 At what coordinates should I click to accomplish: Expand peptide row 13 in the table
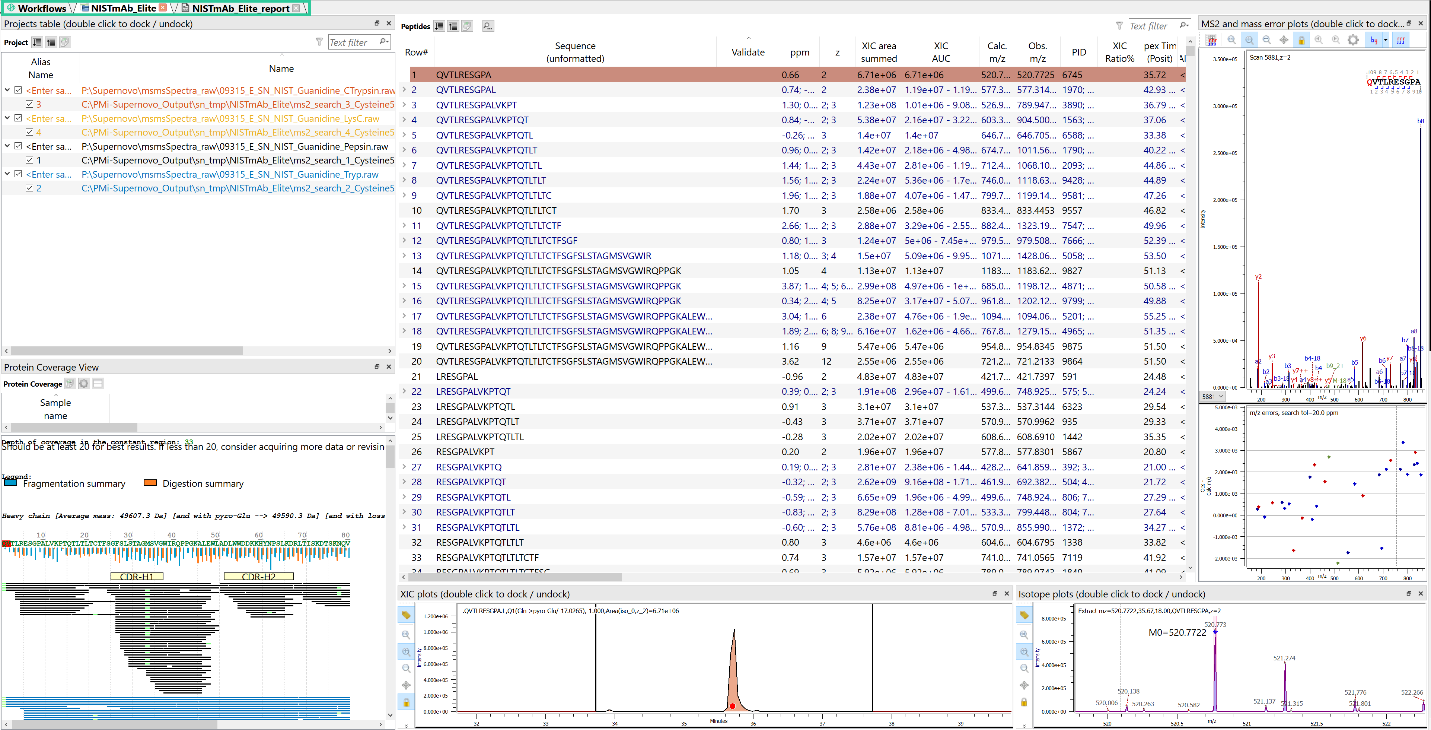(405, 256)
